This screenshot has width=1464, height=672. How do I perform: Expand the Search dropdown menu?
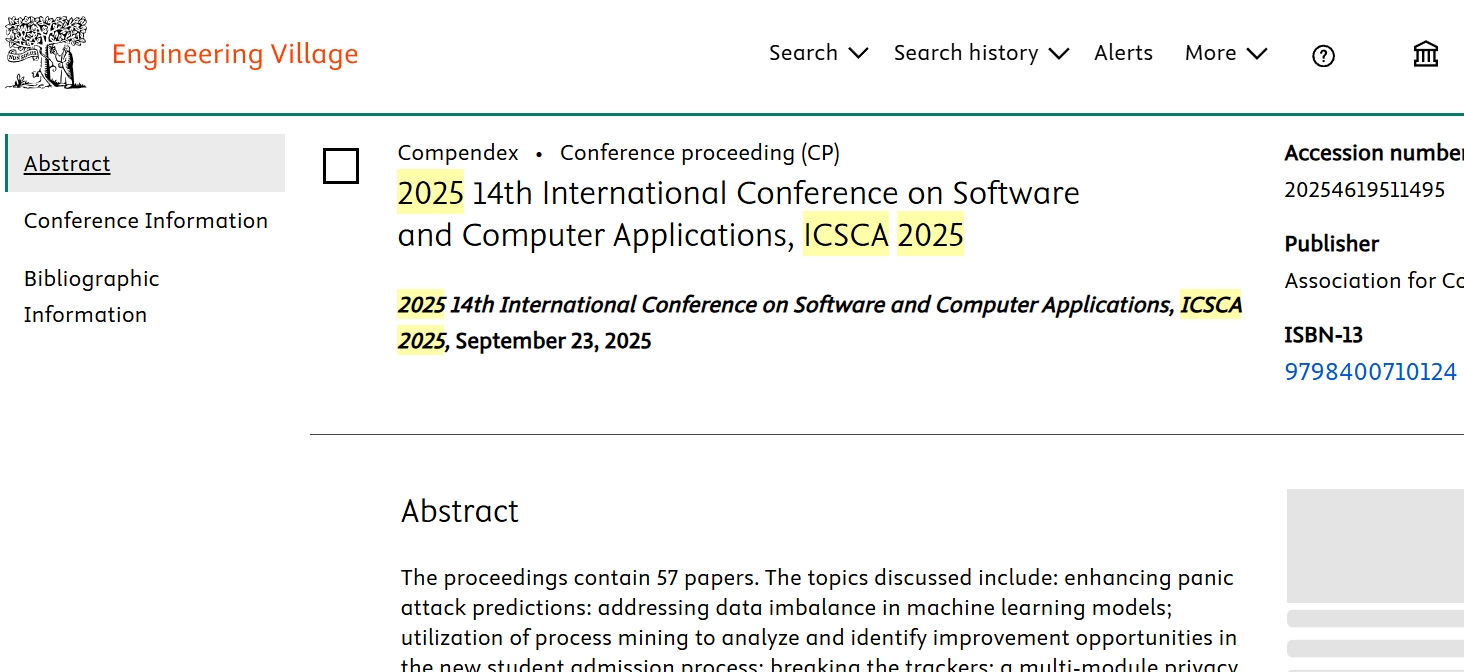tap(817, 53)
